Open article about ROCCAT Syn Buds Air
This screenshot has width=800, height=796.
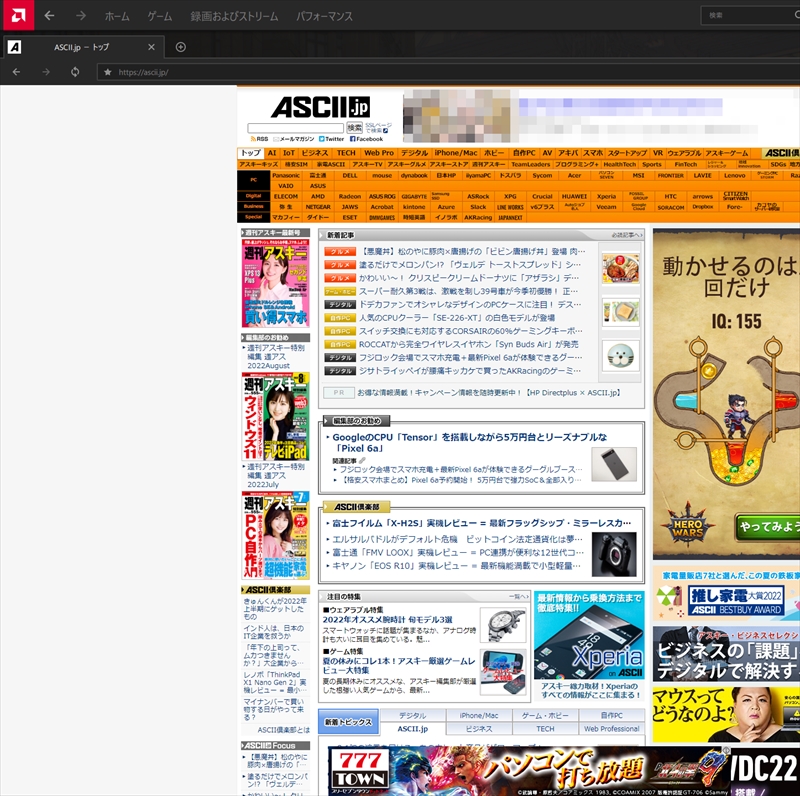(468, 344)
